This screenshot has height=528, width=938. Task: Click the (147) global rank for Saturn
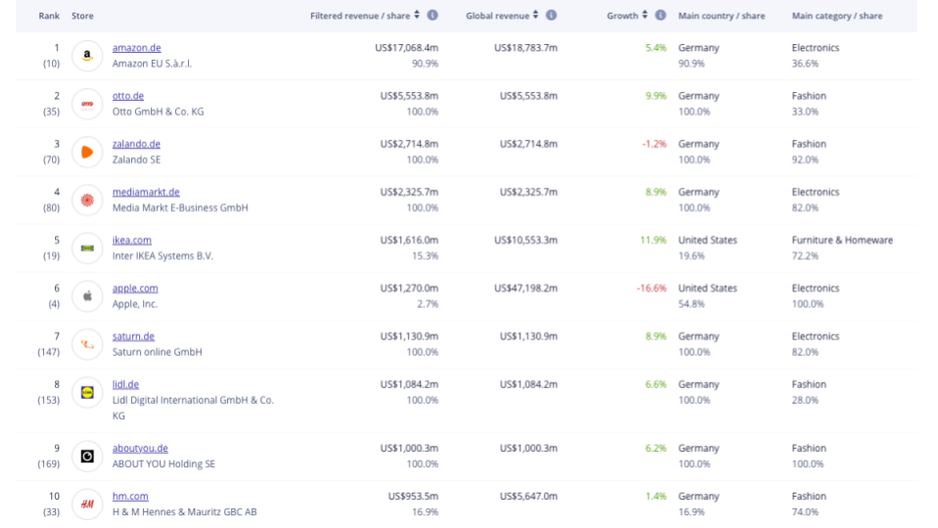48,352
